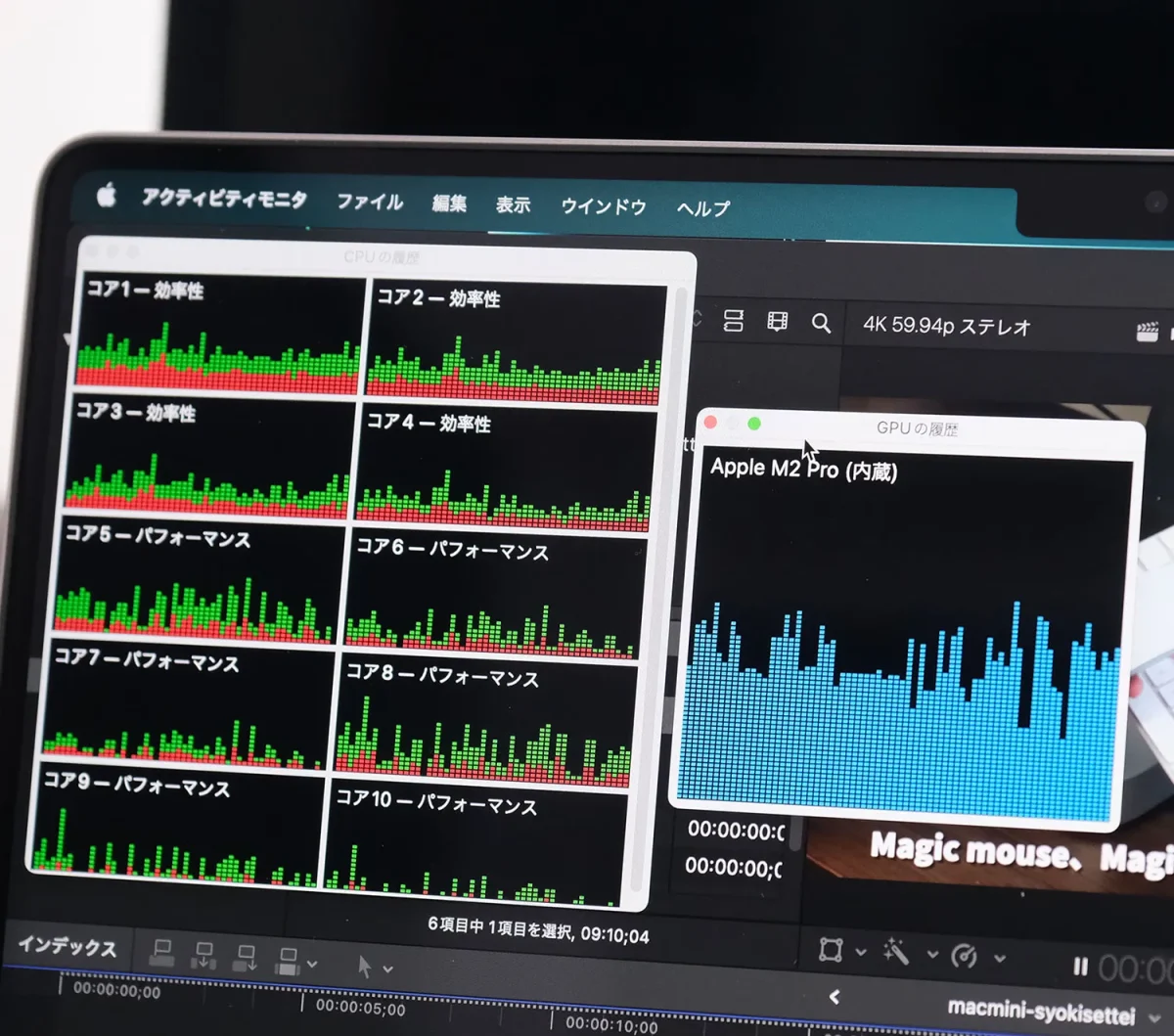Click the 00:00:10;00 timeline ruler mark

tap(611, 1024)
